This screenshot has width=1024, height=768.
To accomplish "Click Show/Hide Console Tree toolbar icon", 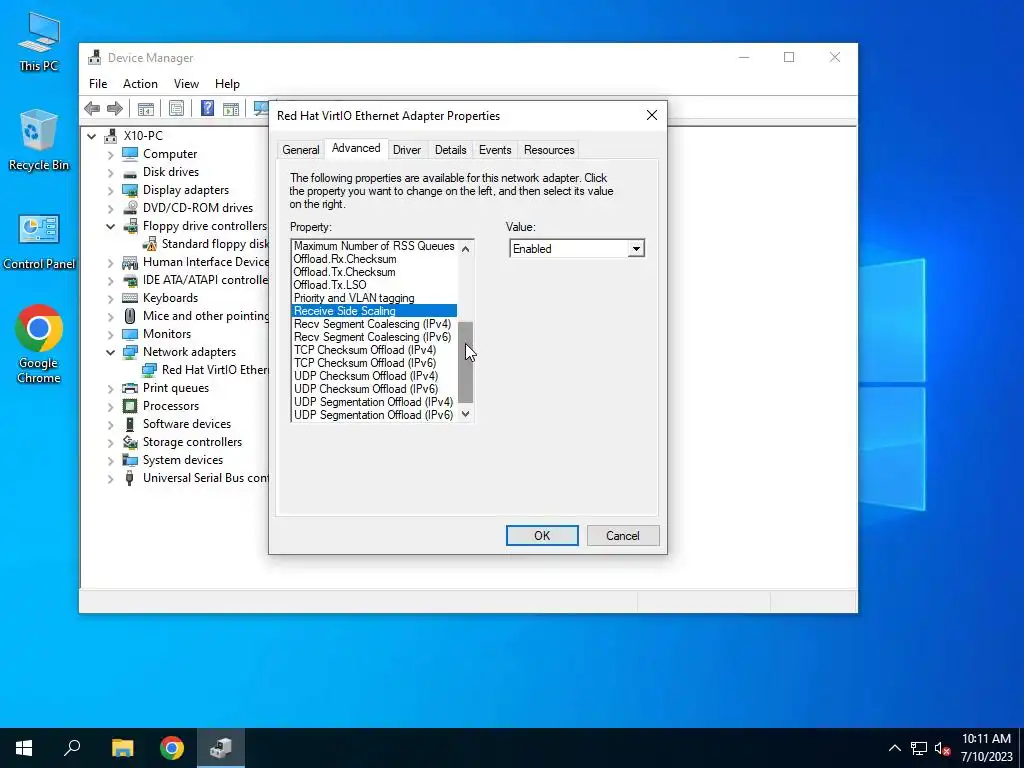I will 146,108.
